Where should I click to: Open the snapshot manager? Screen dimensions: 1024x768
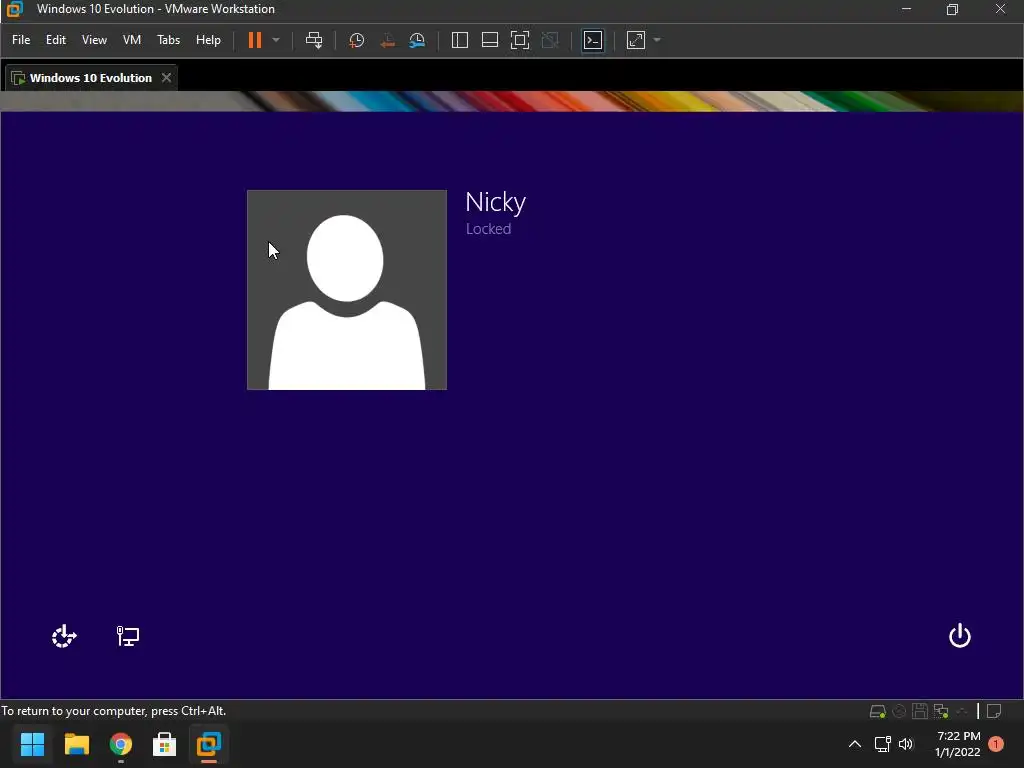point(417,40)
